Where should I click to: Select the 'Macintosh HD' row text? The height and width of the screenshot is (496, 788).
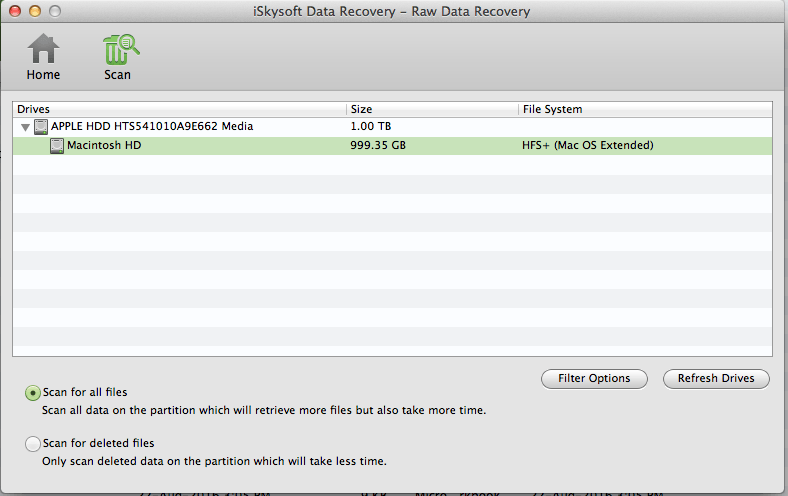(104, 145)
